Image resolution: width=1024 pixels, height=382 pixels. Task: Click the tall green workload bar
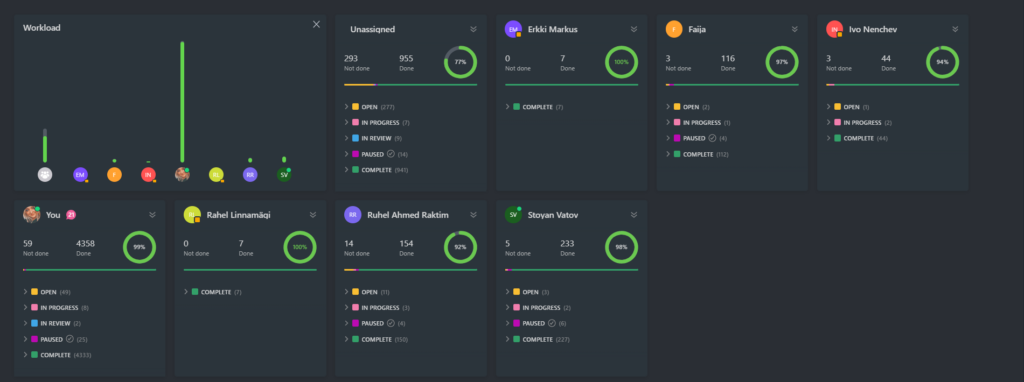[x=182, y=102]
